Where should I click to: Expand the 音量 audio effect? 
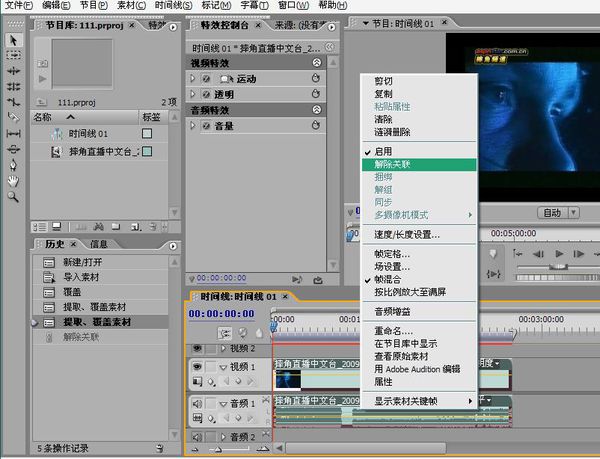(193, 126)
